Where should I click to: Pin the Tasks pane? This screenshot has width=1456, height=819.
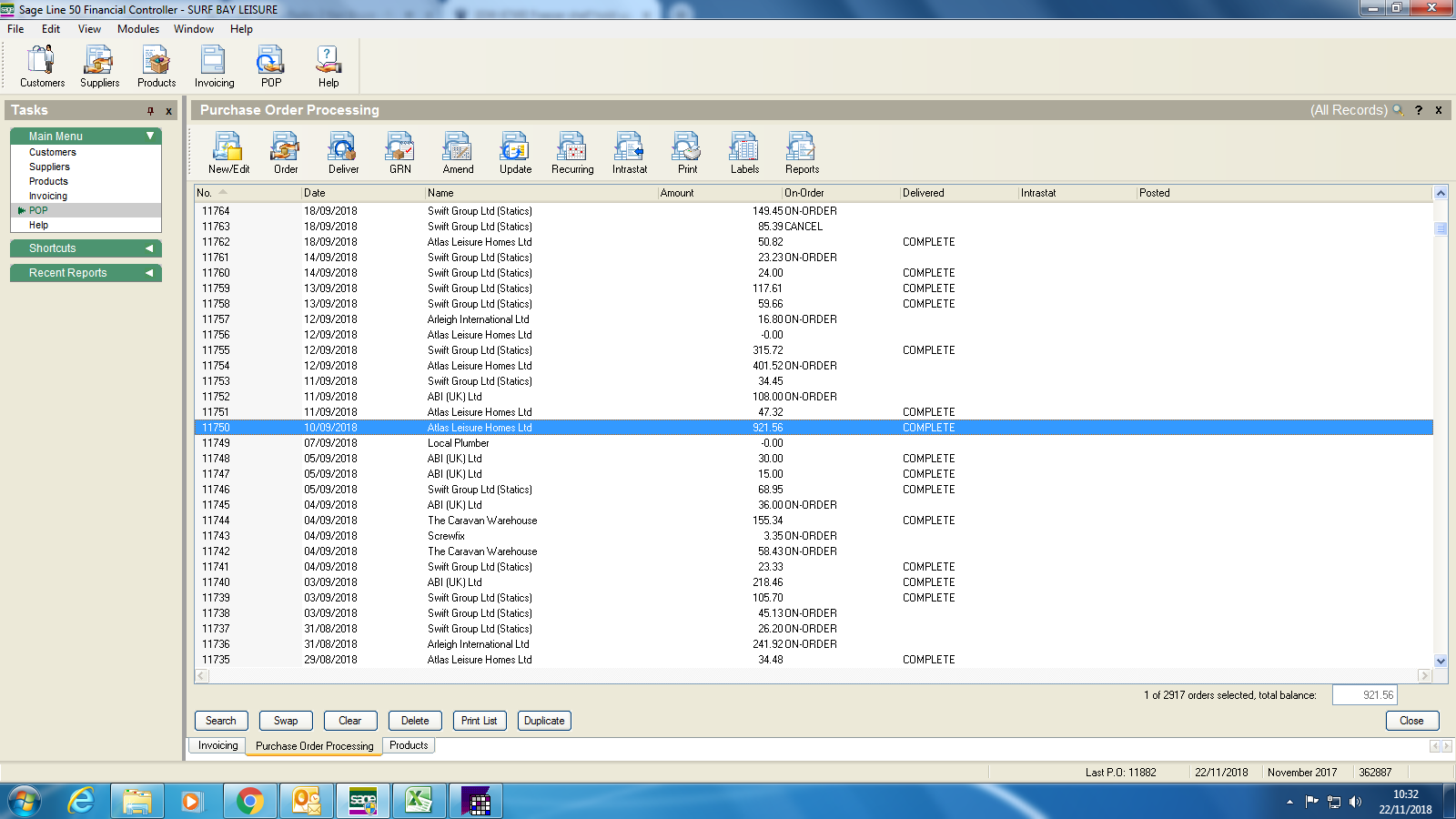click(x=150, y=111)
